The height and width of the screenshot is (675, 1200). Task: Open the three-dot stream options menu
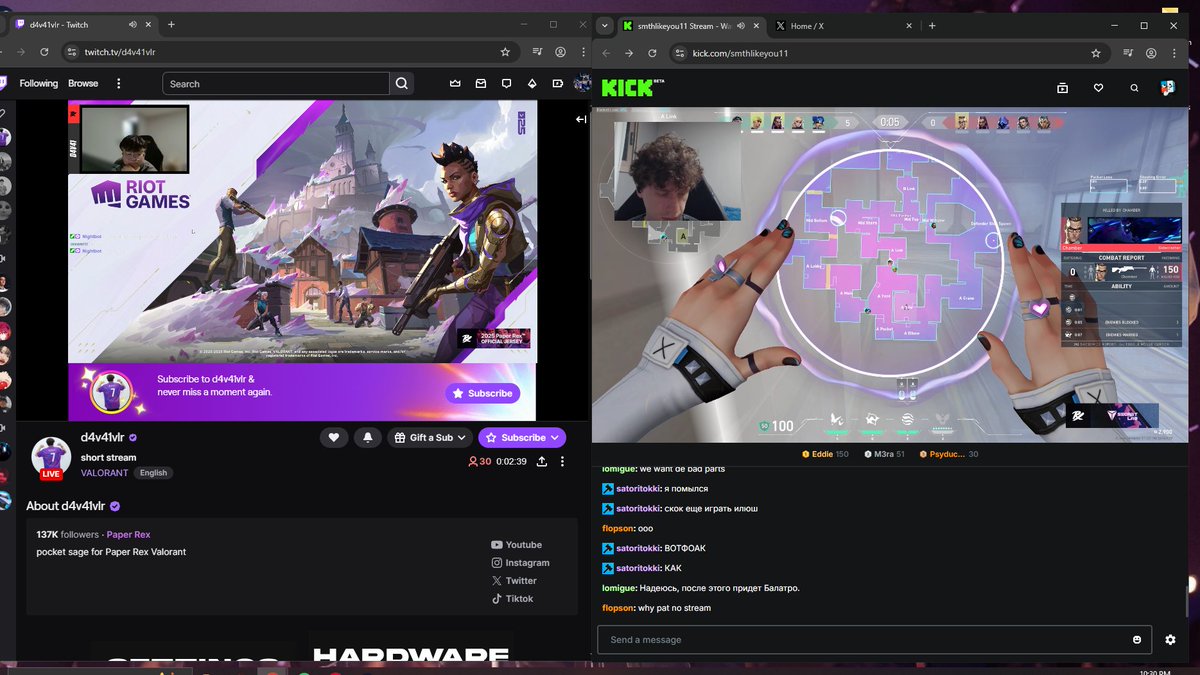(x=562, y=461)
